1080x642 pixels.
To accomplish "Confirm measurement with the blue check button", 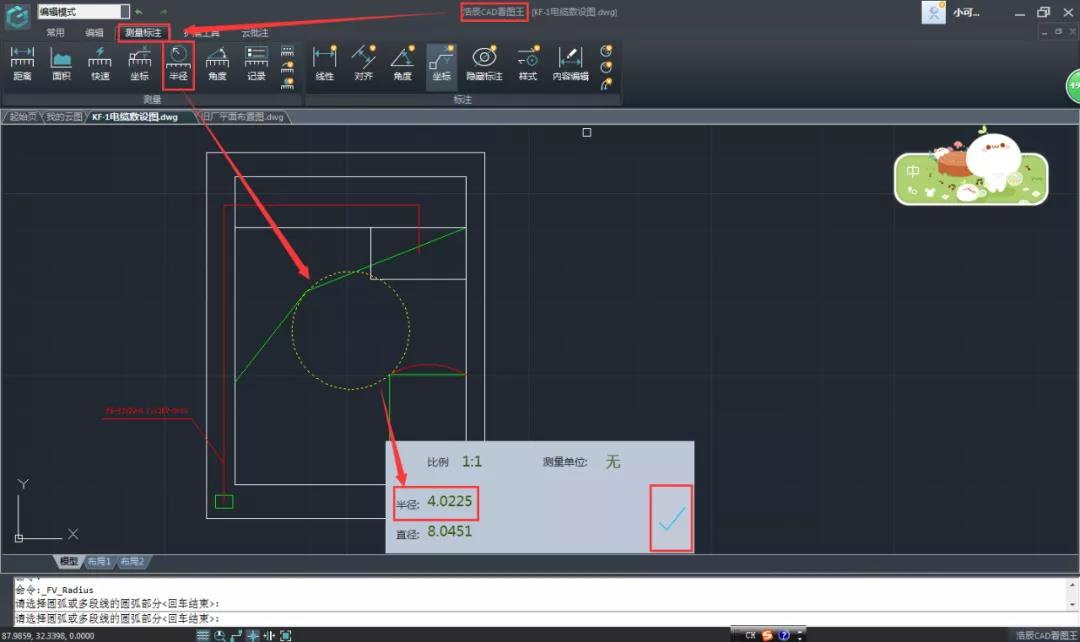I will pos(670,518).
